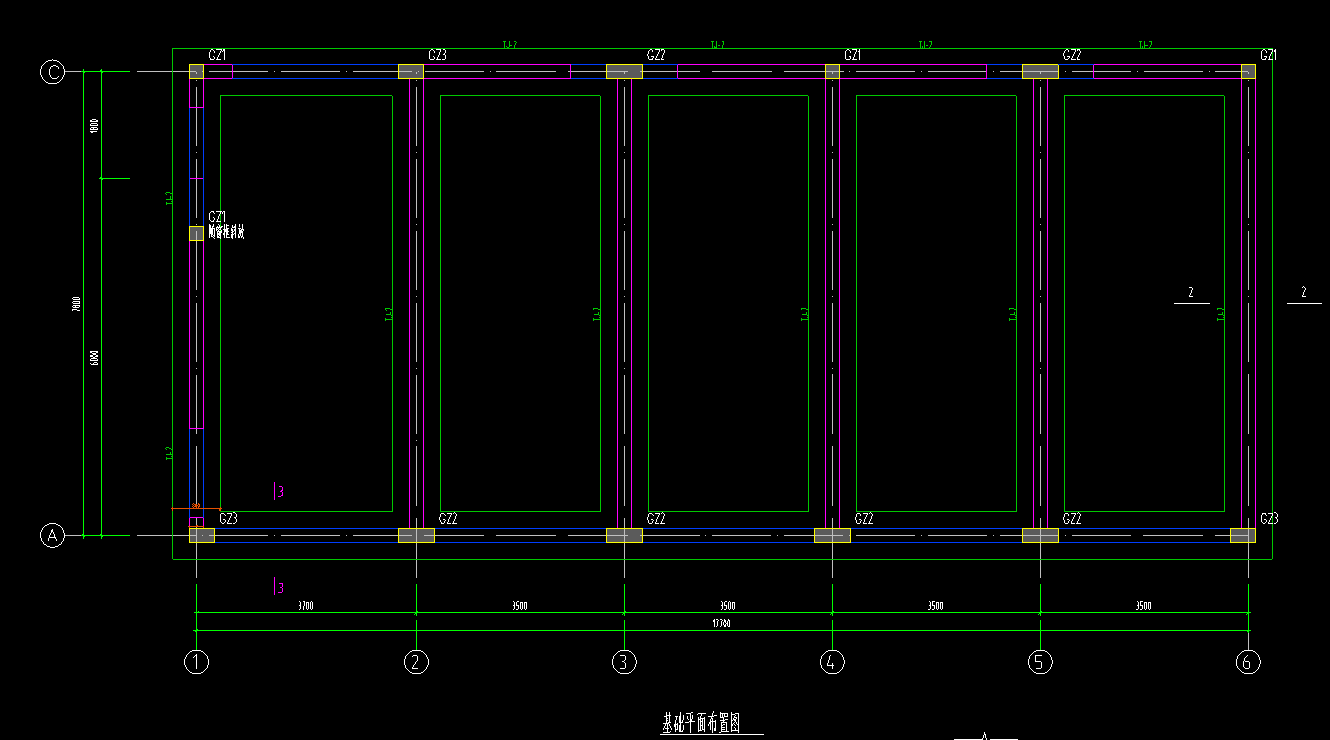Select the GZ2 label at grid A-3
This screenshot has height=740, width=1330.
pos(656,519)
